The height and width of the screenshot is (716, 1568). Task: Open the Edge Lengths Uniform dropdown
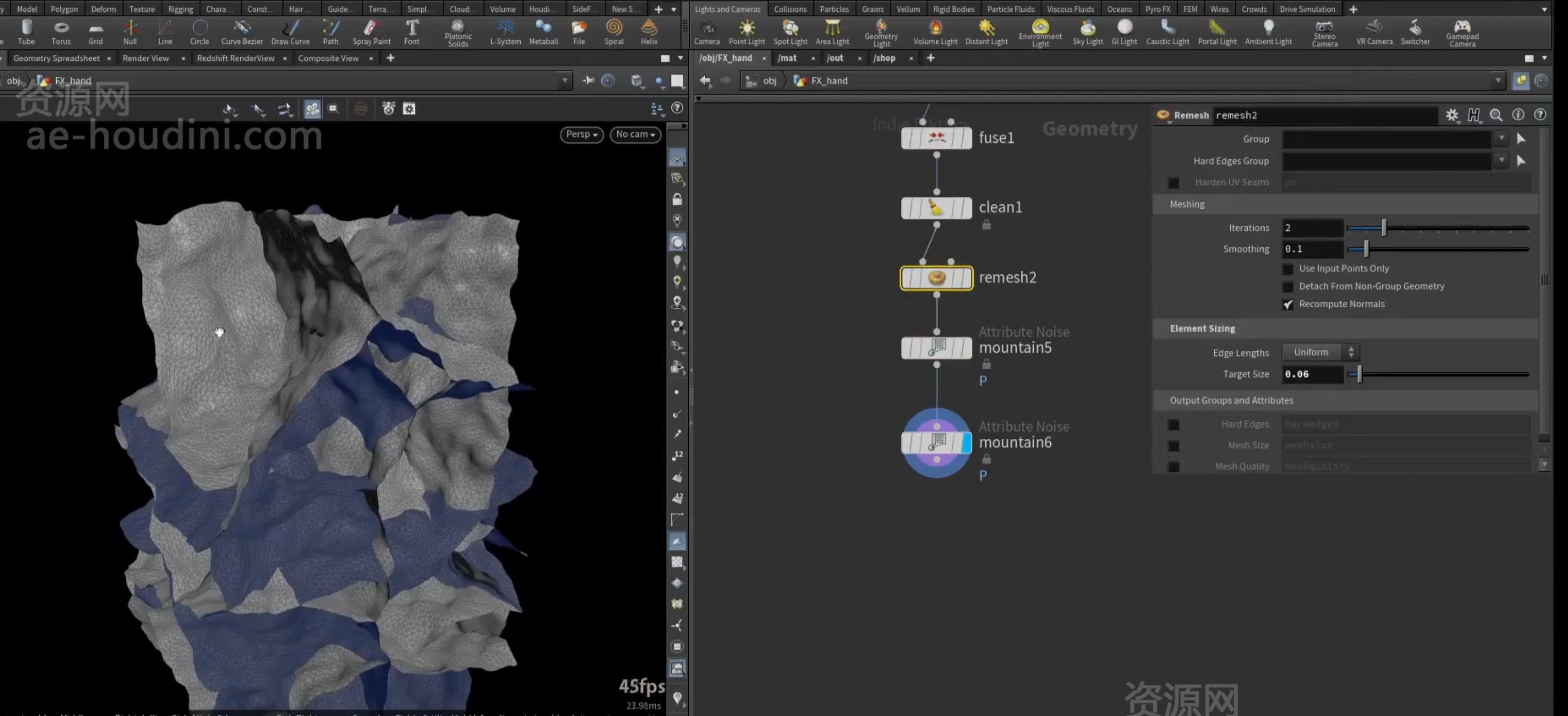pos(1320,352)
